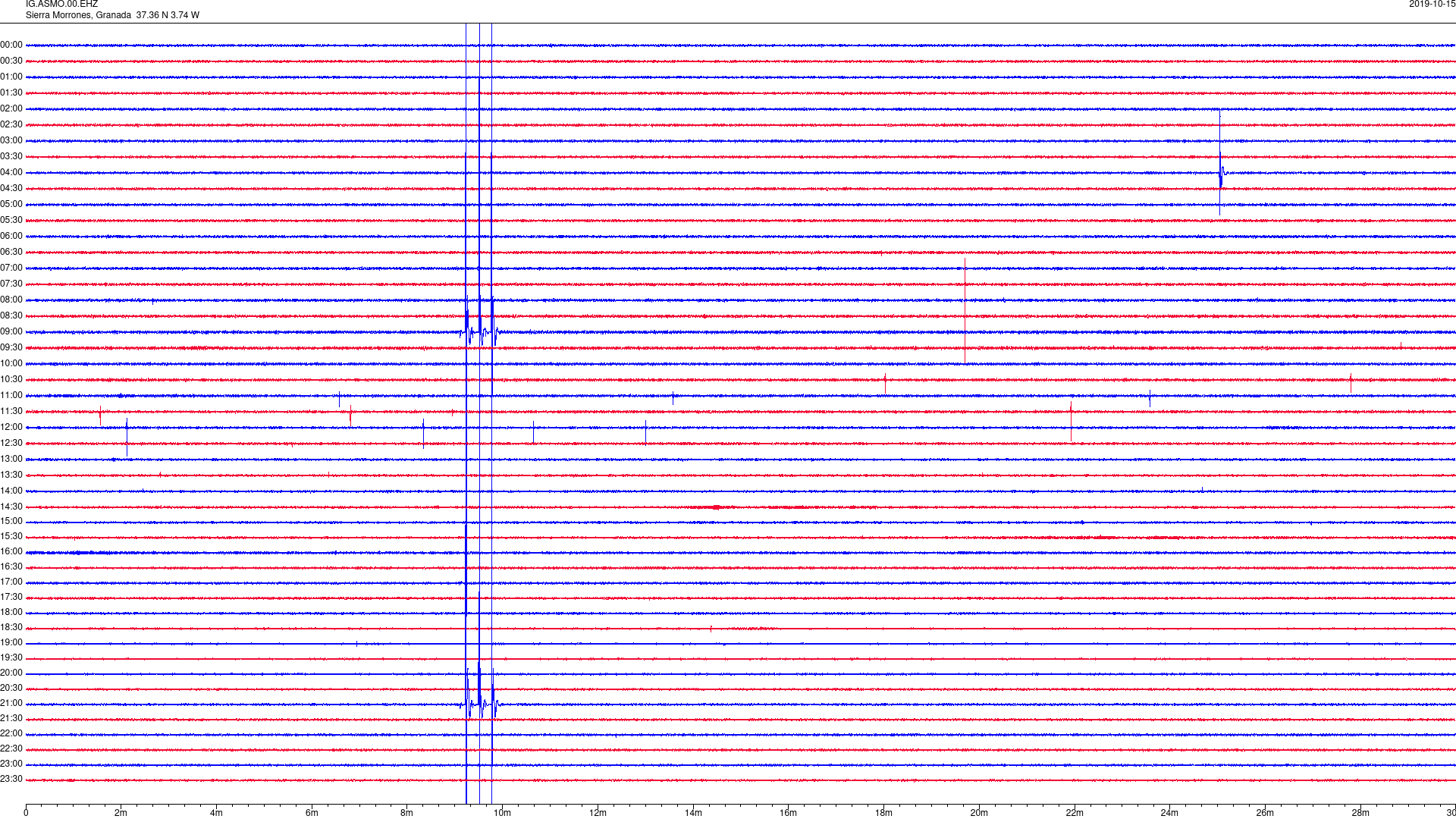Select the 09:30 trace time label
Image resolution: width=1456 pixels, height=819 pixels.
11,348
